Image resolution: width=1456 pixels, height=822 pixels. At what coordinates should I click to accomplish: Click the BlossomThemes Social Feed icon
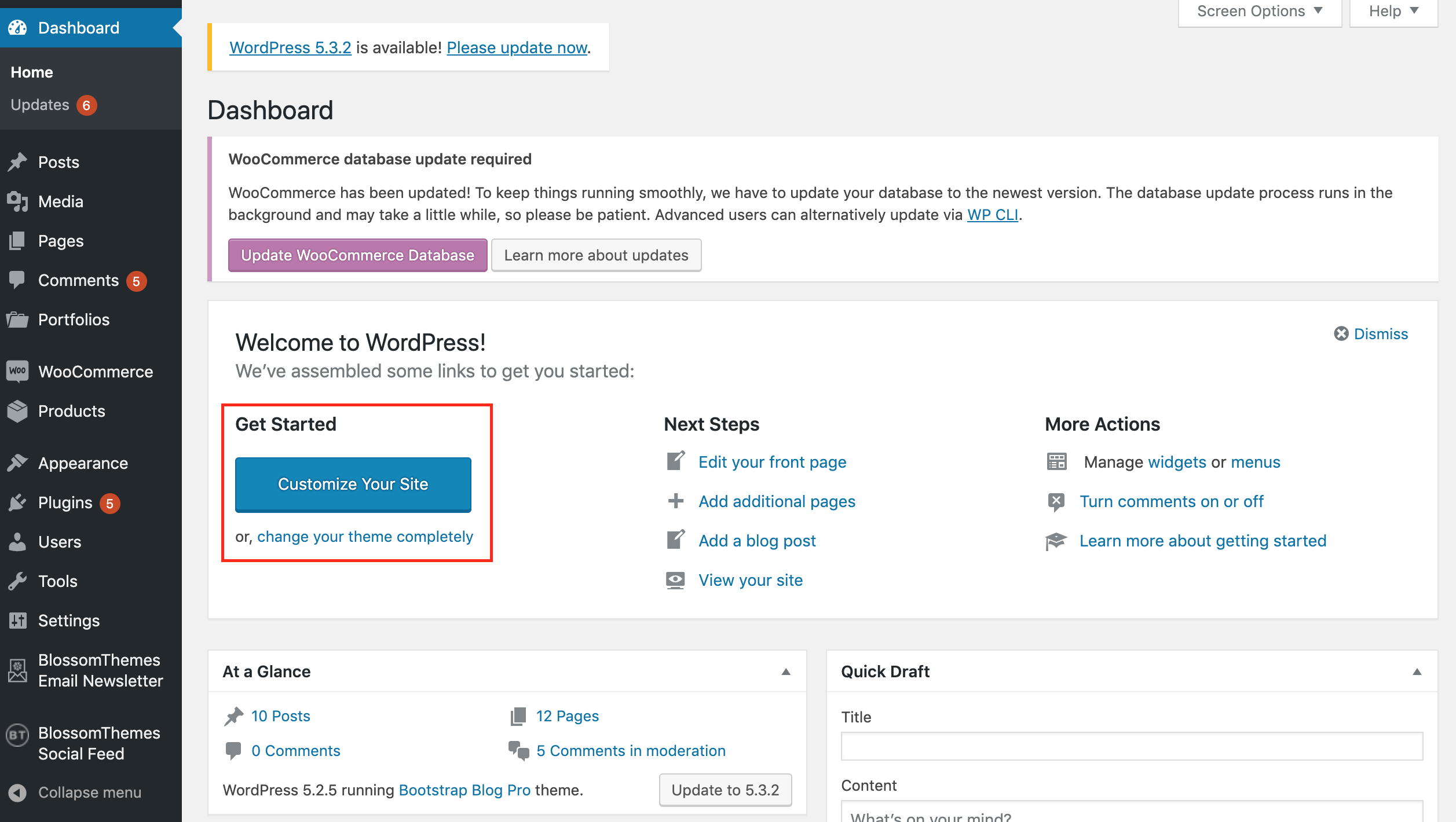tap(17, 735)
